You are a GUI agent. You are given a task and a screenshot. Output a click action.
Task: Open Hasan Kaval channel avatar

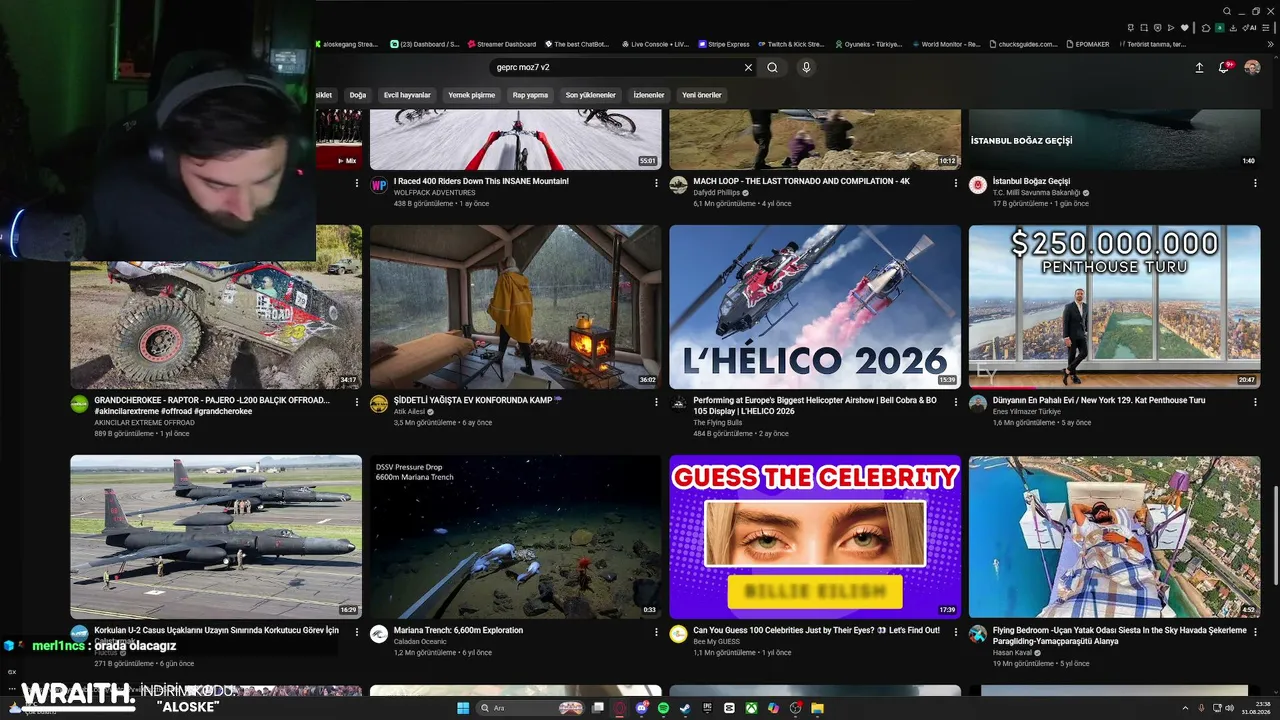(x=978, y=634)
